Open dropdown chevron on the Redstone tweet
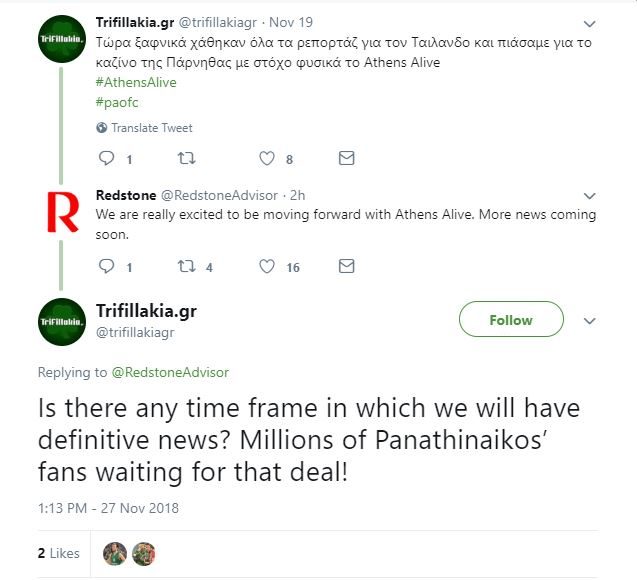This screenshot has width=637, height=580. [x=590, y=195]
